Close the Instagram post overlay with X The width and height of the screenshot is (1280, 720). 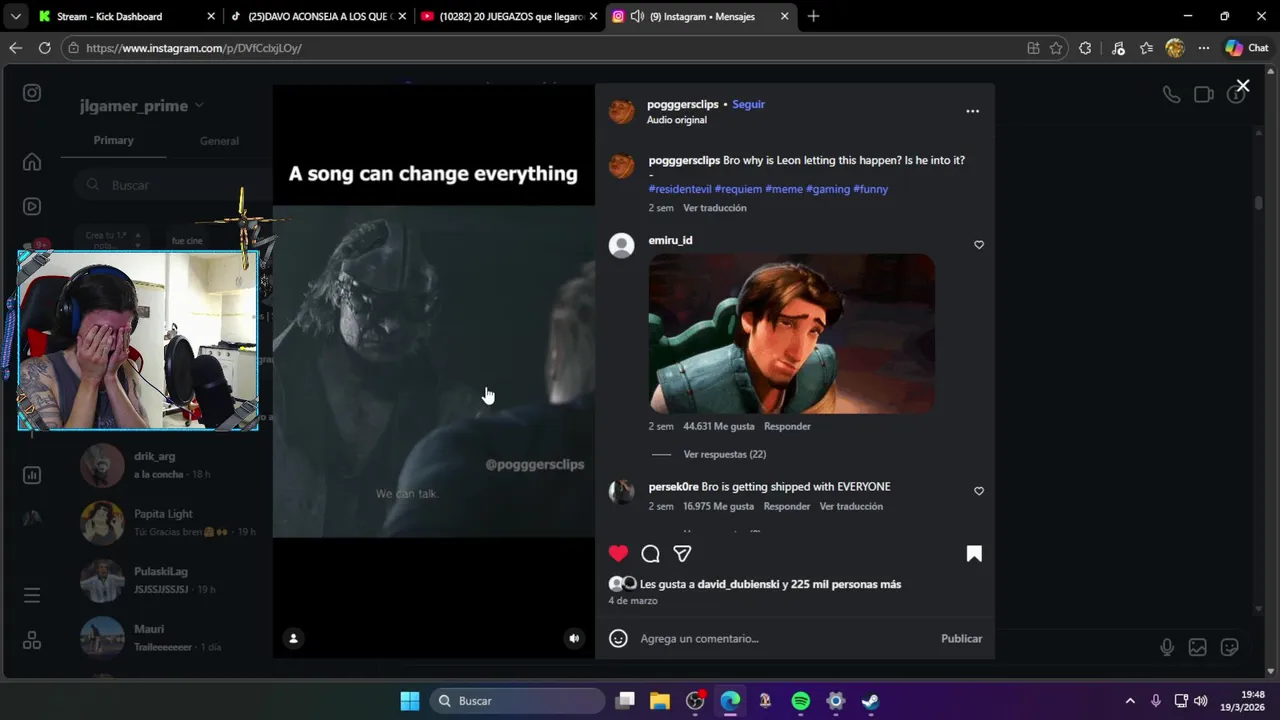coord(1242,86)
